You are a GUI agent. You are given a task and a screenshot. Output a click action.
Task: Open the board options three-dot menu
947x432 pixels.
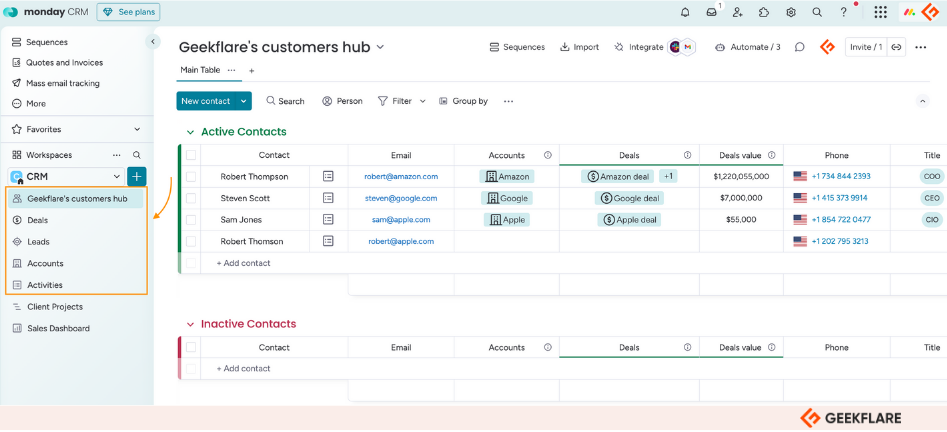920,47
